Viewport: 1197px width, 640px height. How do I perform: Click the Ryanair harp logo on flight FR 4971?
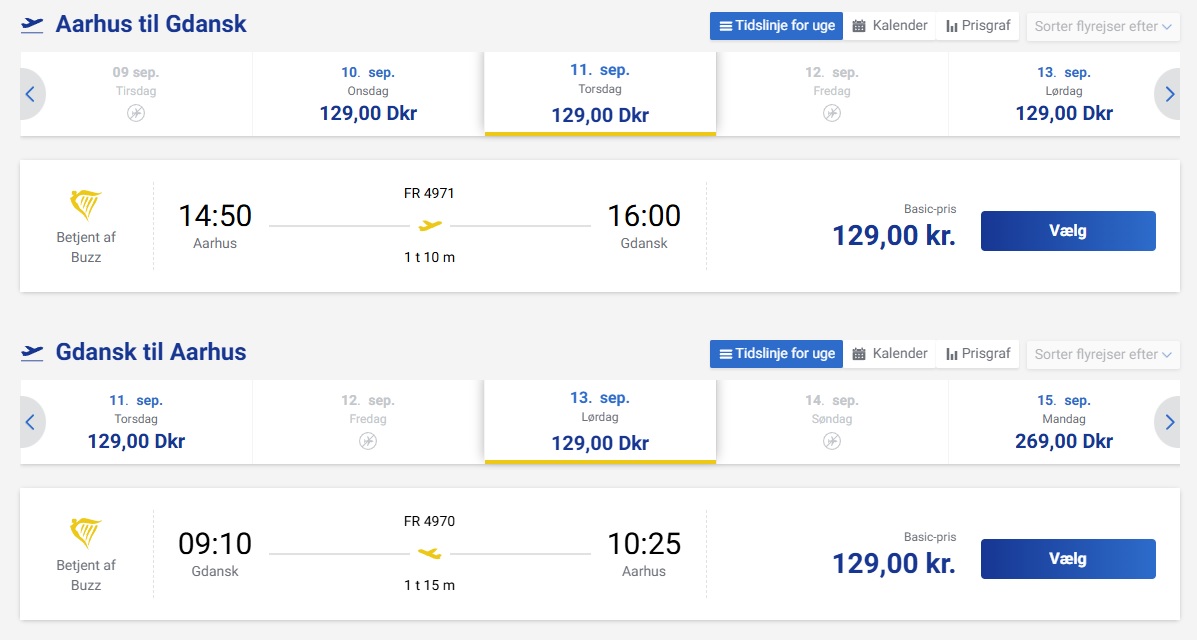tap(86, 205)
